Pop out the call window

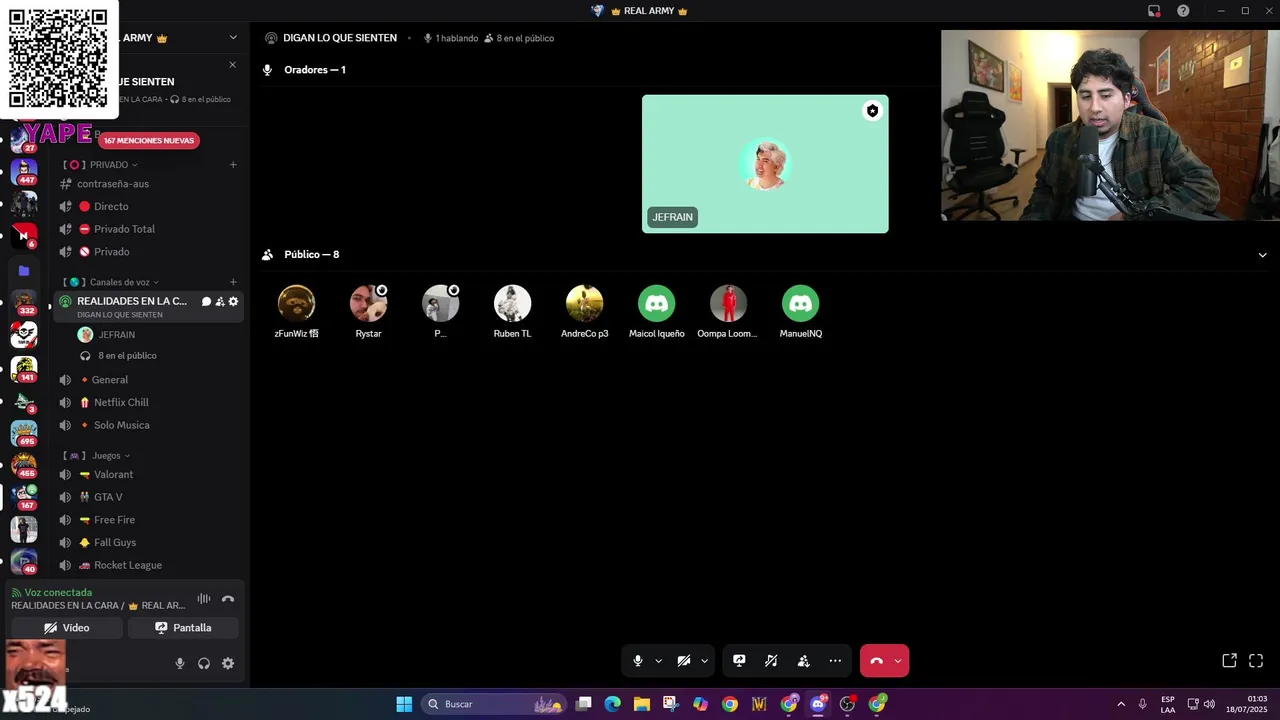[1229, 661]
